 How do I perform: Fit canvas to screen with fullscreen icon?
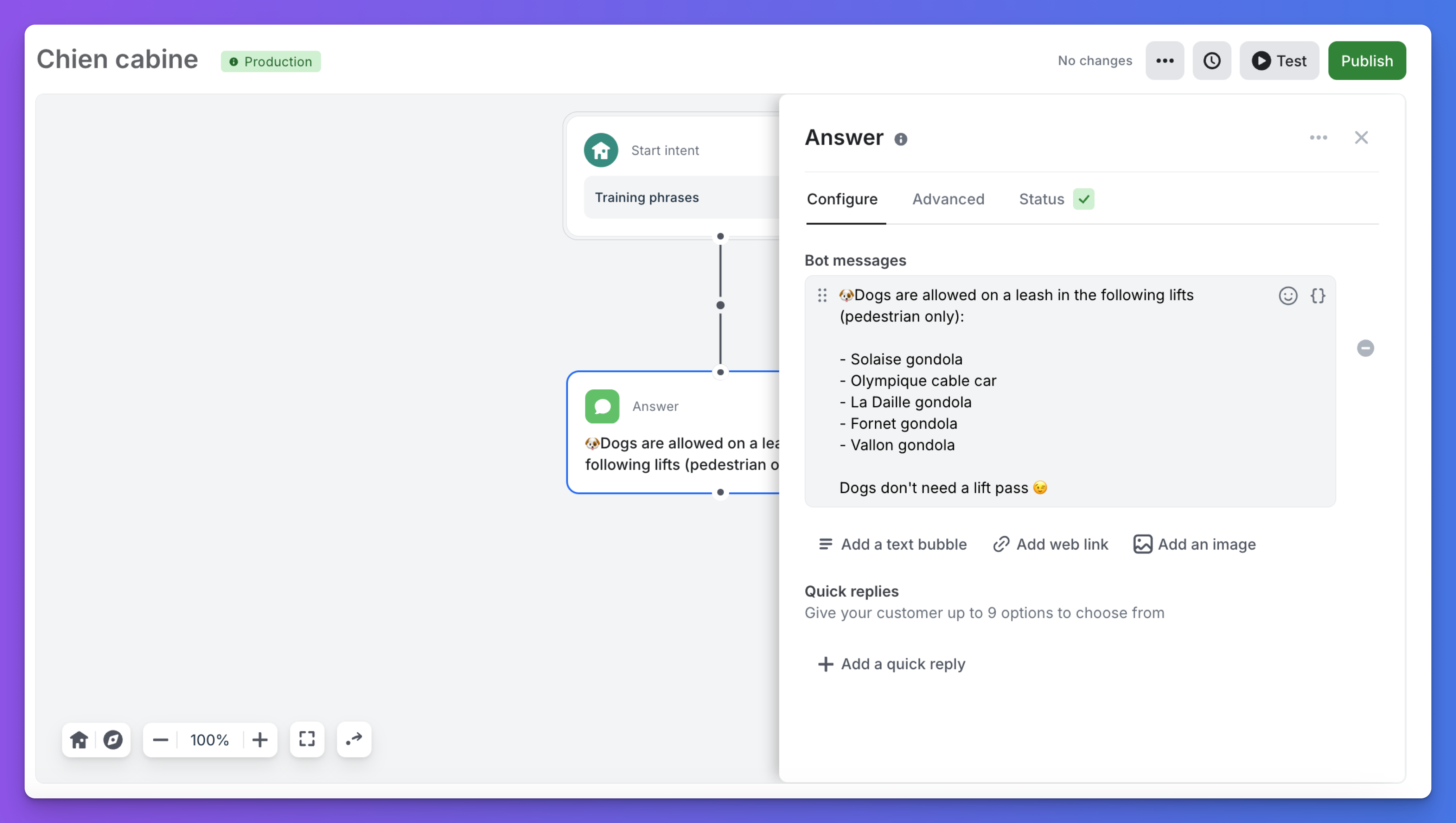pos(307,739)
